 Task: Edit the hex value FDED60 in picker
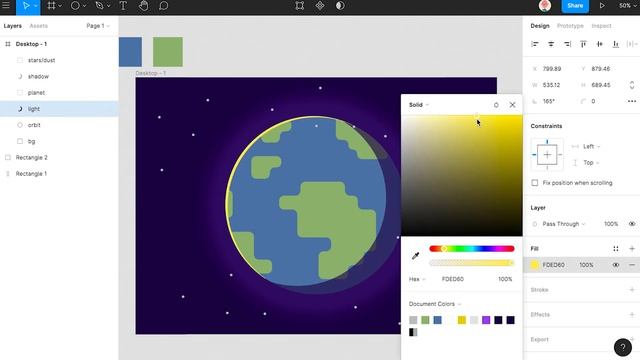coord(453,279)
